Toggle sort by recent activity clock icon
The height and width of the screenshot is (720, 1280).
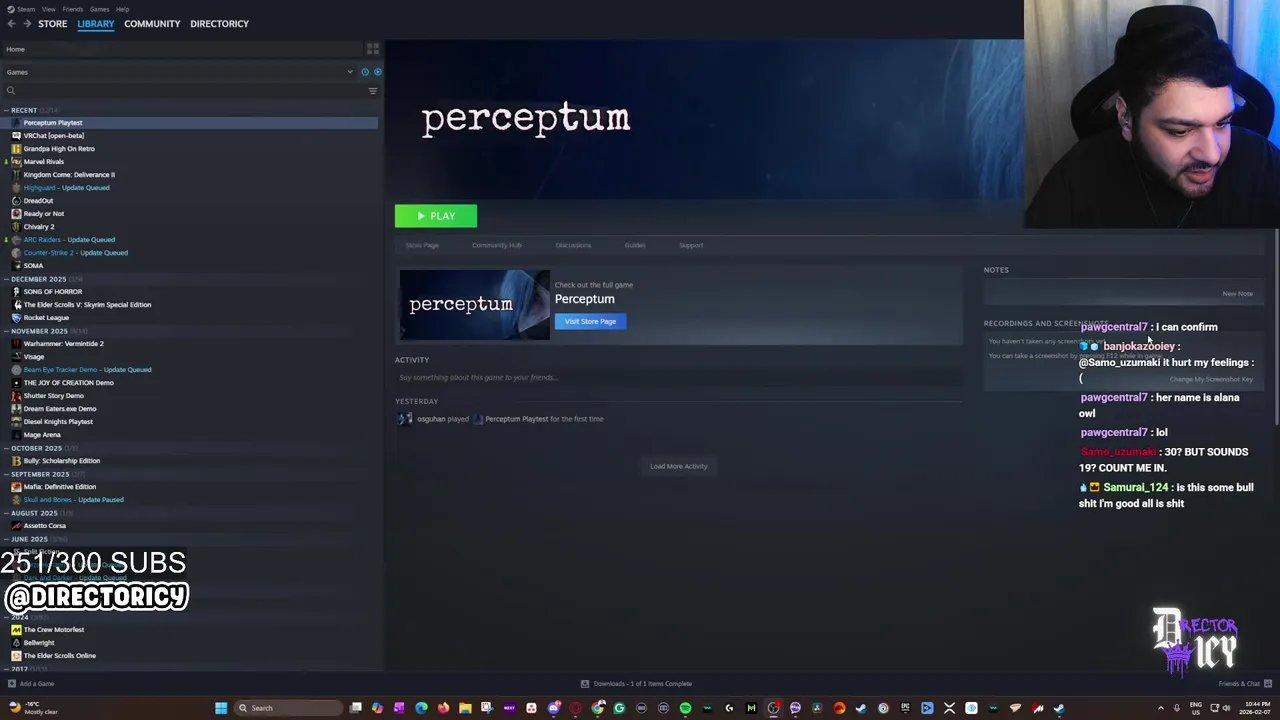(x=365, y=72)
